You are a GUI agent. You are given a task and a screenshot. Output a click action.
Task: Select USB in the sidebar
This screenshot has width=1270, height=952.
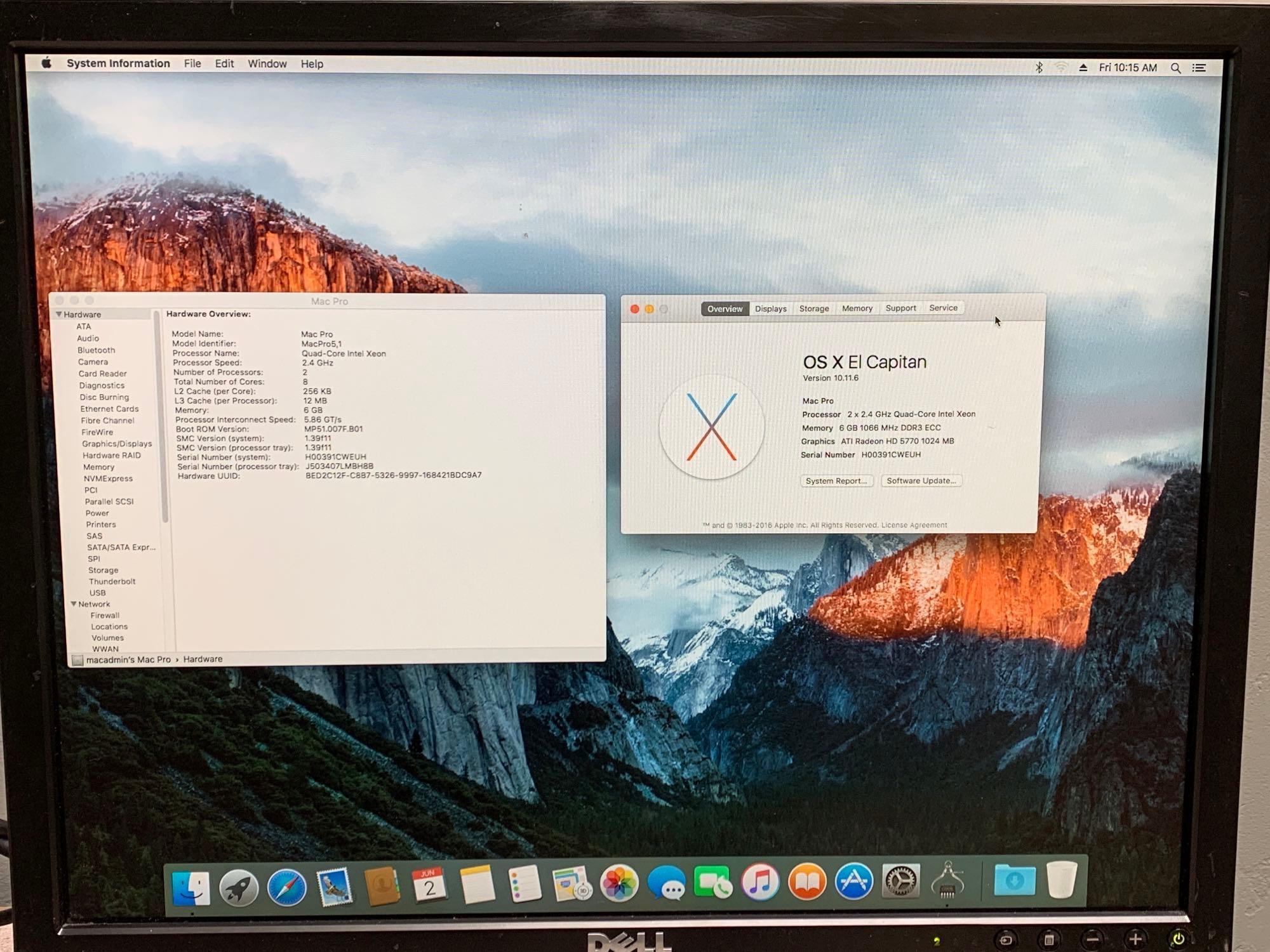97,593
